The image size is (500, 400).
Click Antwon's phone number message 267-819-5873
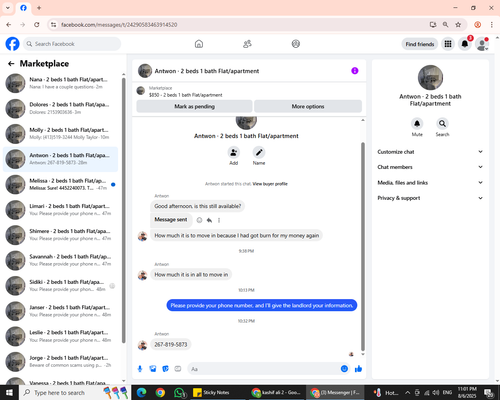click(171, 344)
